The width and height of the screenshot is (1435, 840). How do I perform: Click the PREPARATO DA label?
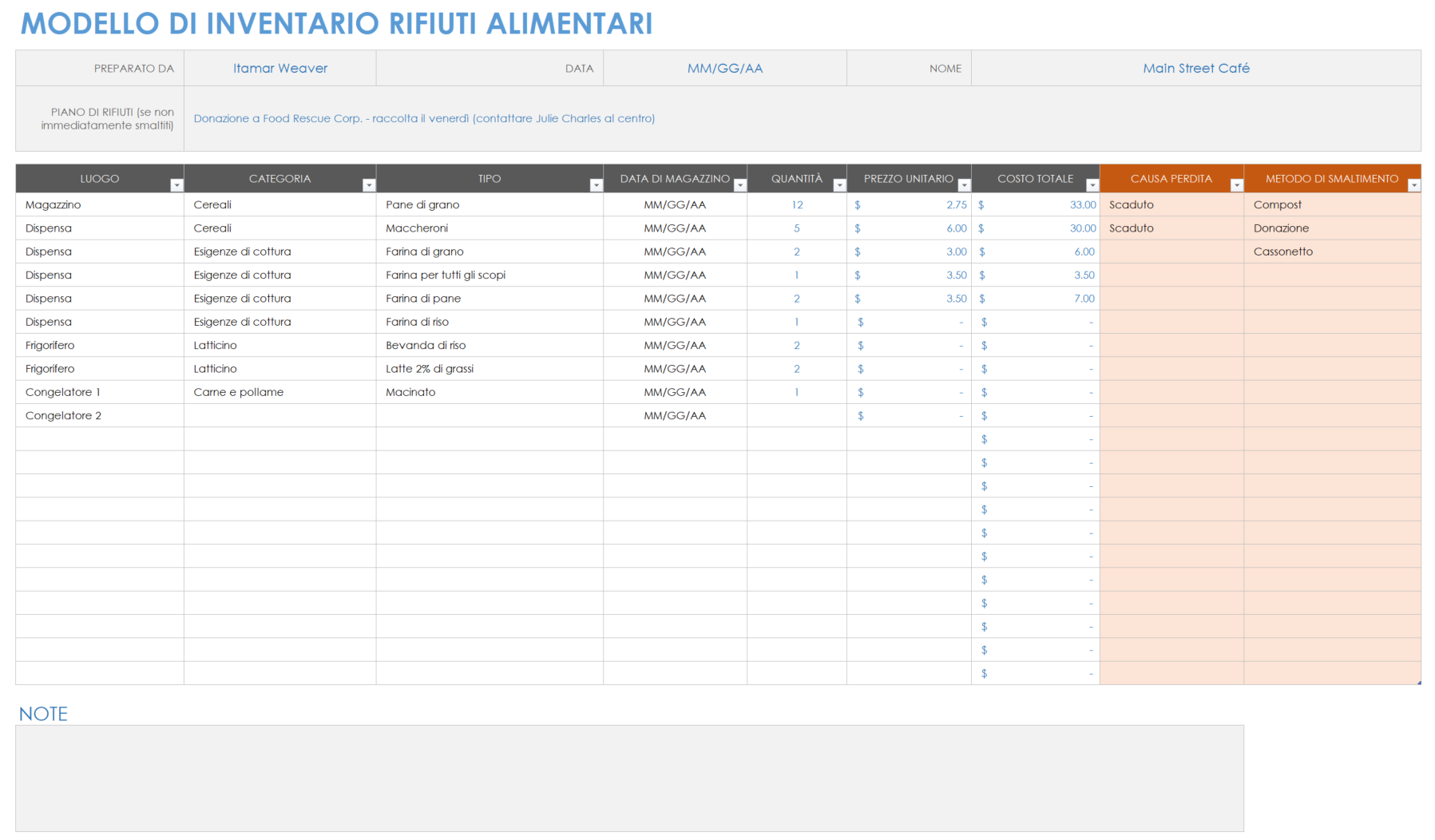[133, 69]
